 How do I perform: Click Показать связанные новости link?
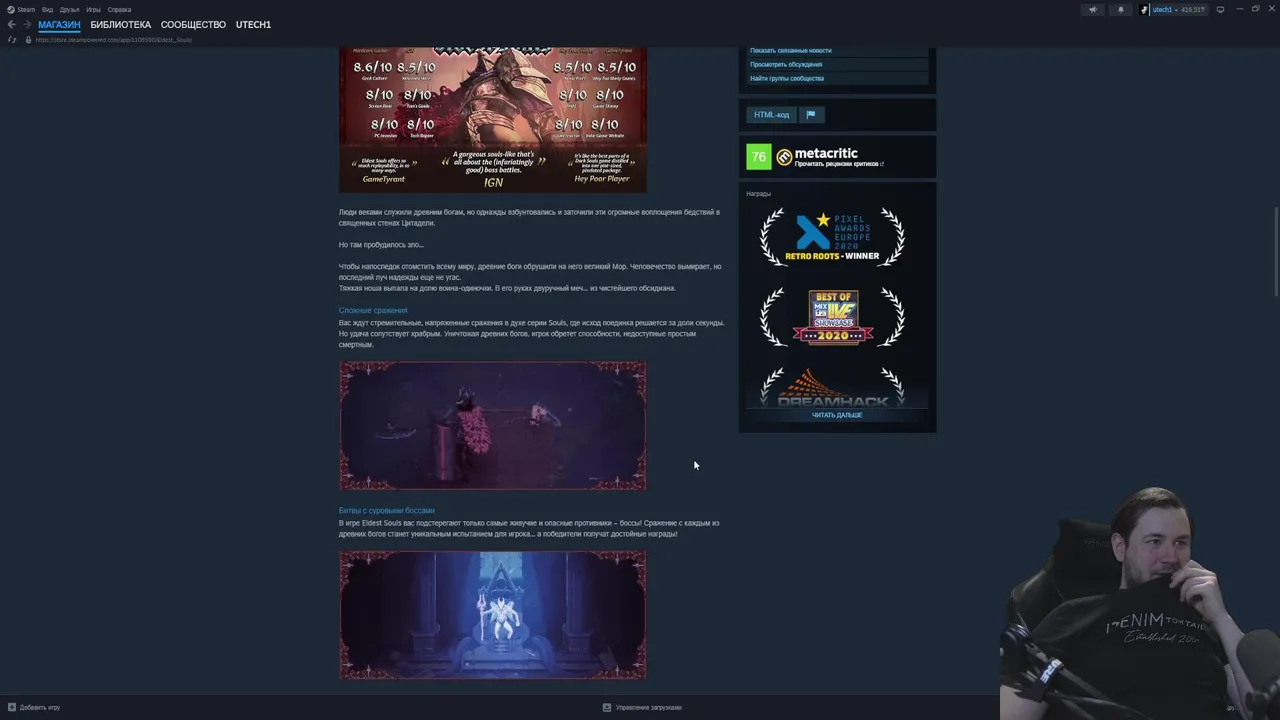791,50
